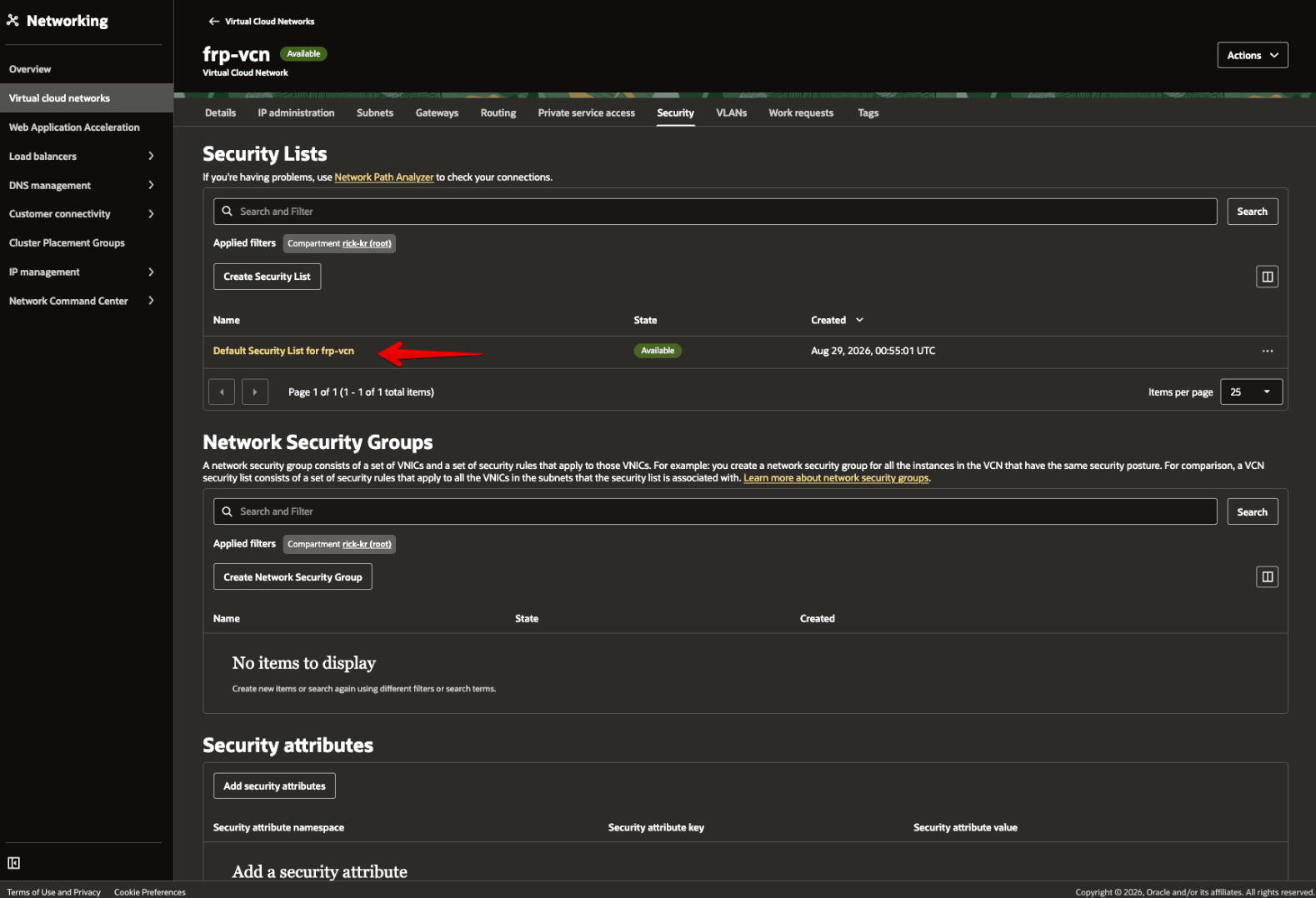
Task: Click compartment rick-kr (root) filter under Security Lists
Action: [x=339, y=243]
